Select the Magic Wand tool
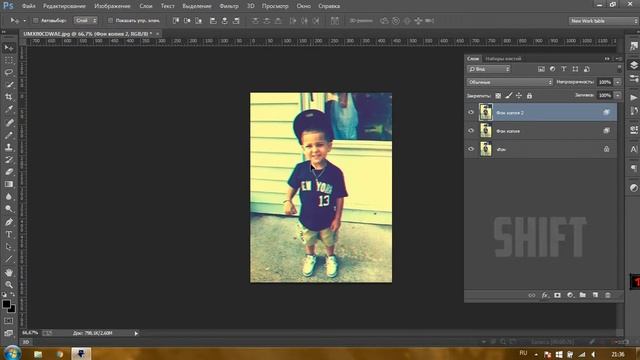The width and height of the screenshot is (640, 360). coord(9,84)
